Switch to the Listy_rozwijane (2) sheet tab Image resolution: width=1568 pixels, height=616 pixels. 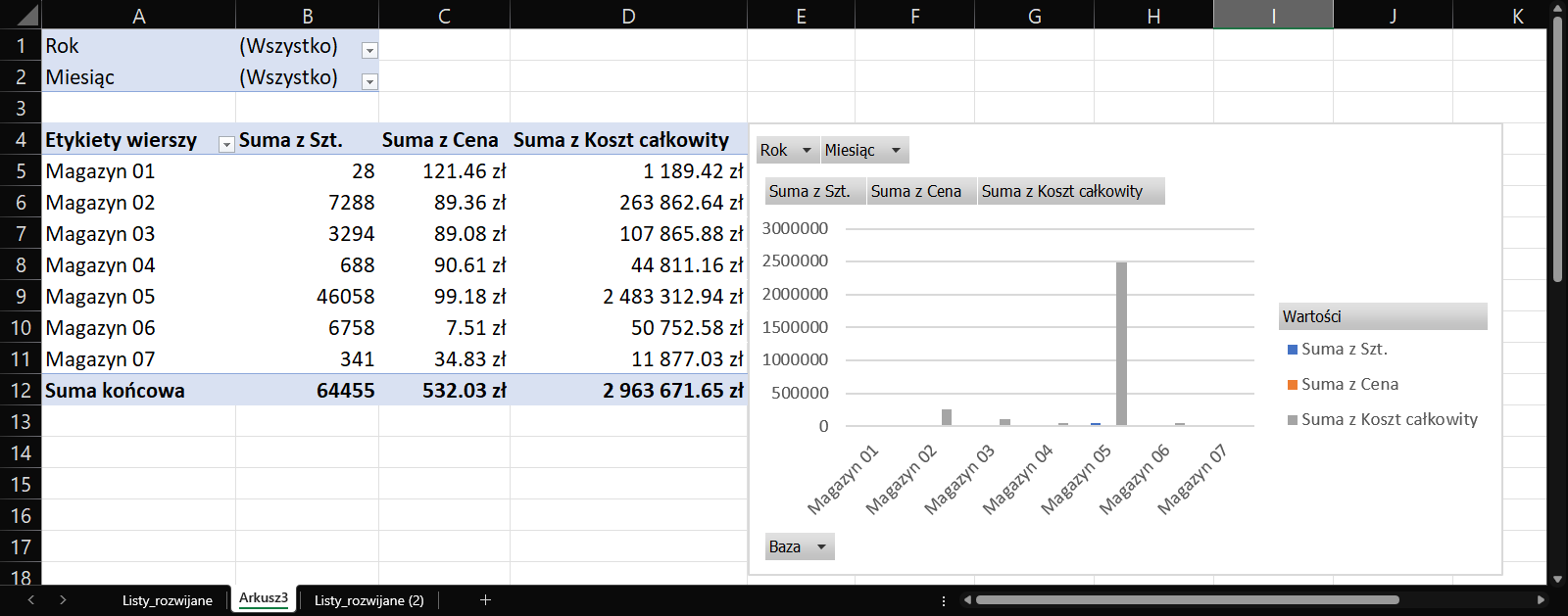[x=368, y=600]
